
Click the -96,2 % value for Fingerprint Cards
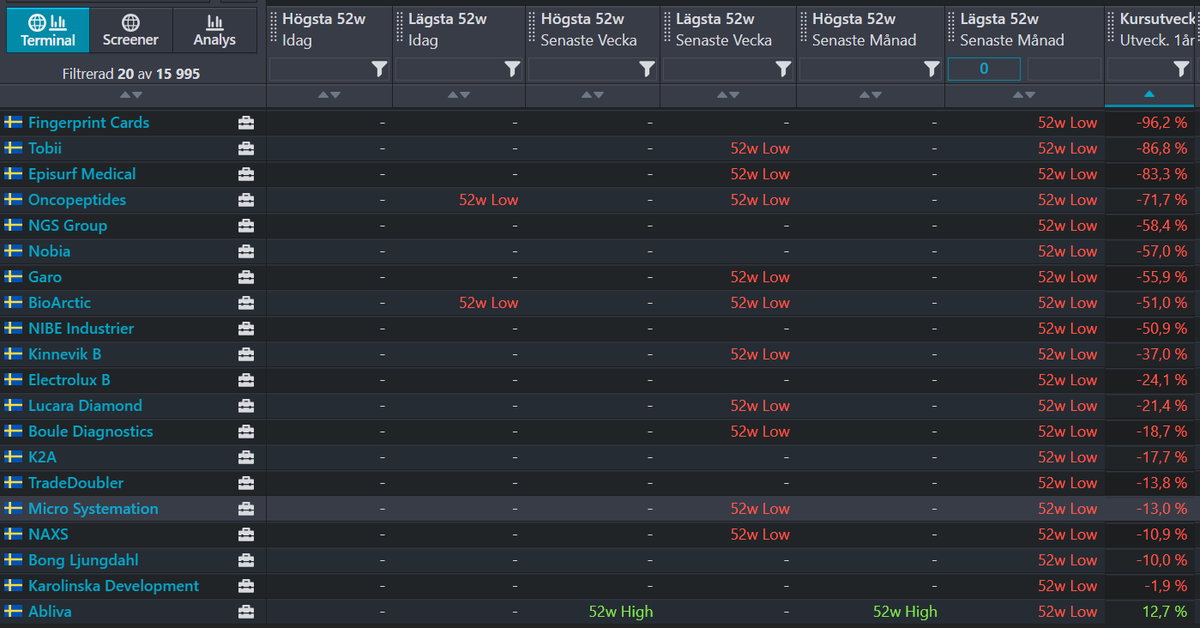point(1162,123)
